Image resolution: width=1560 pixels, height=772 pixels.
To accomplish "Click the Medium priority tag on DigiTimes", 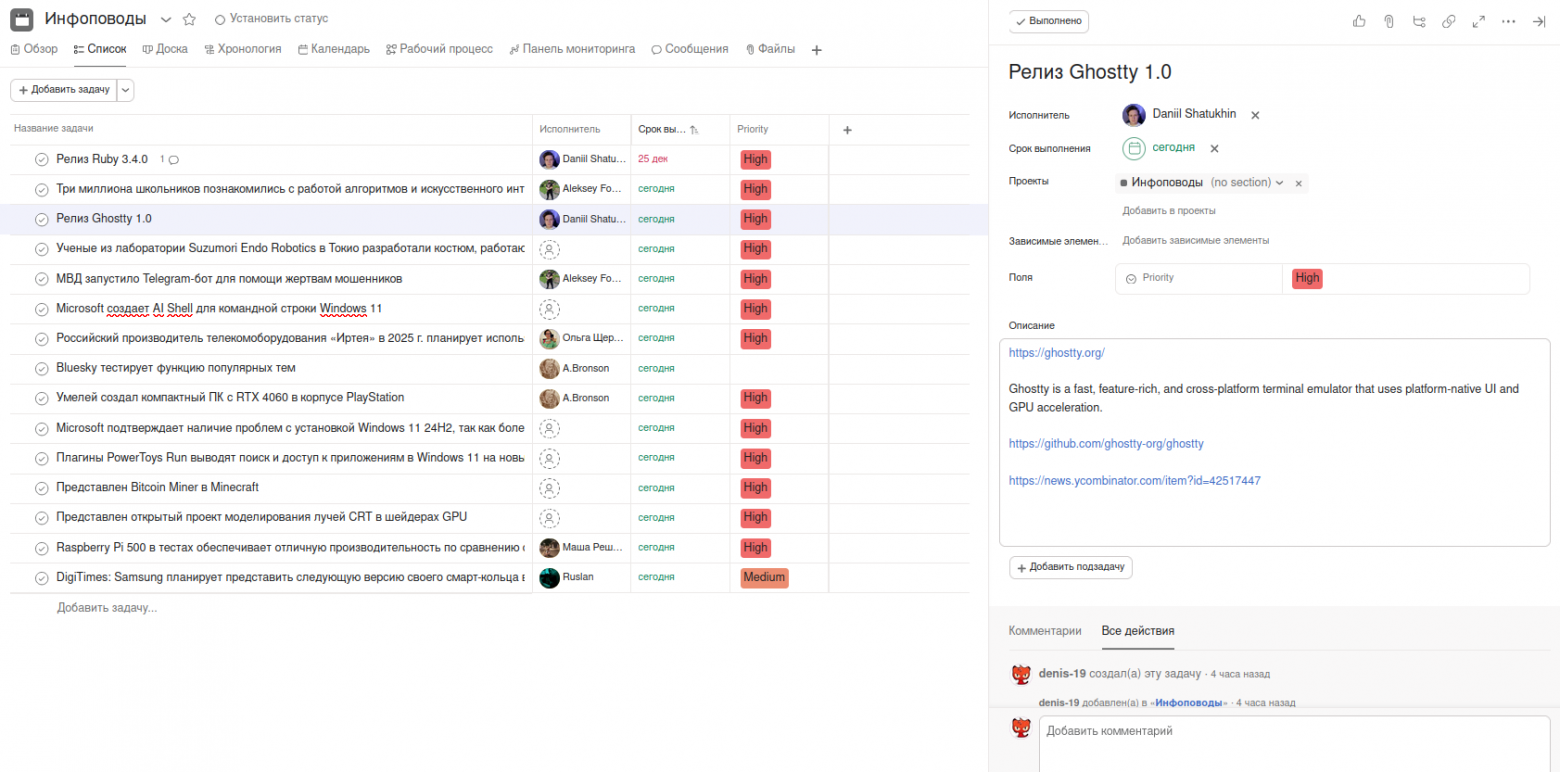I will coord(764,578).
